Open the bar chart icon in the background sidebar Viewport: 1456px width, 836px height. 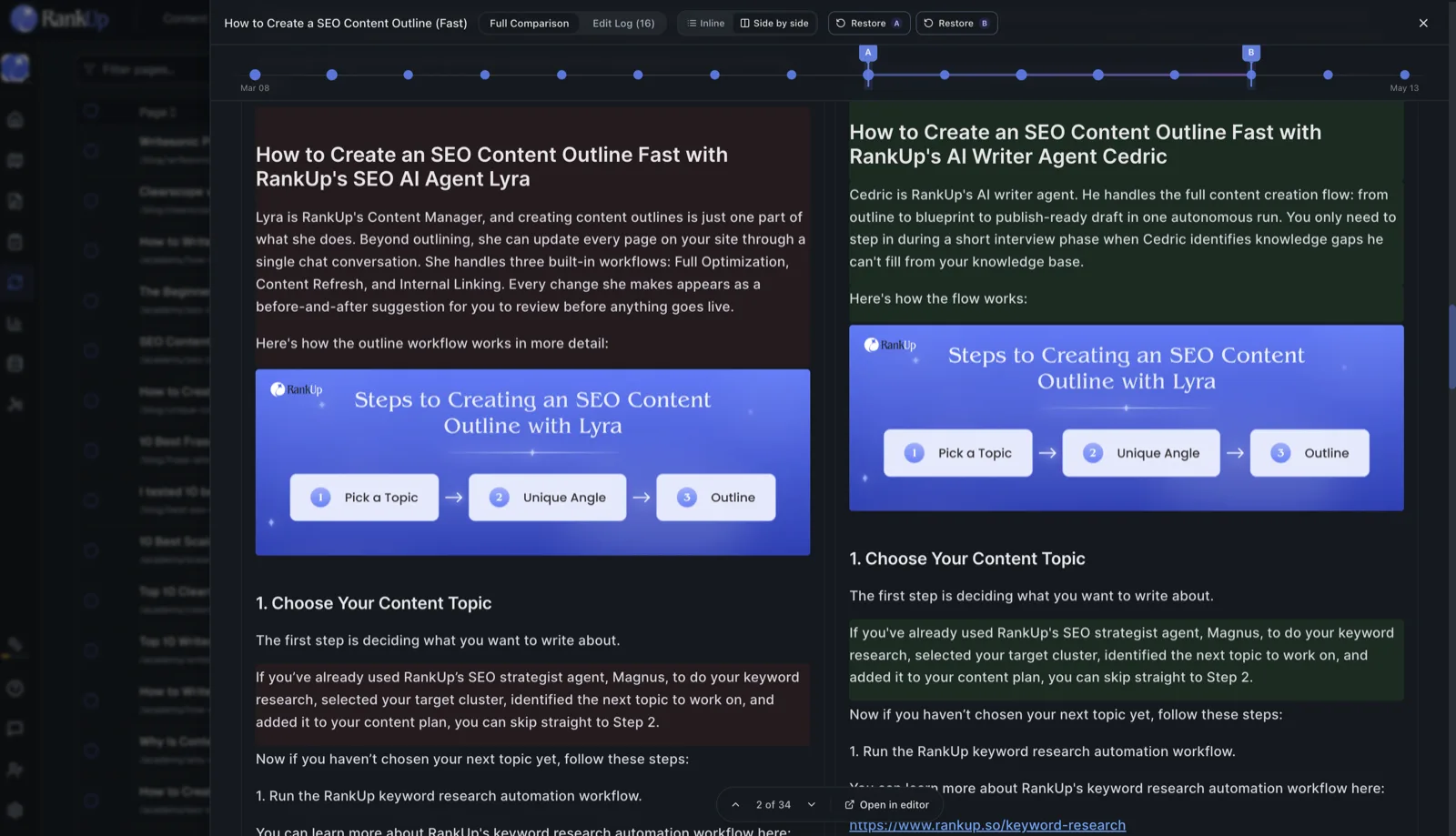[15, 323]
